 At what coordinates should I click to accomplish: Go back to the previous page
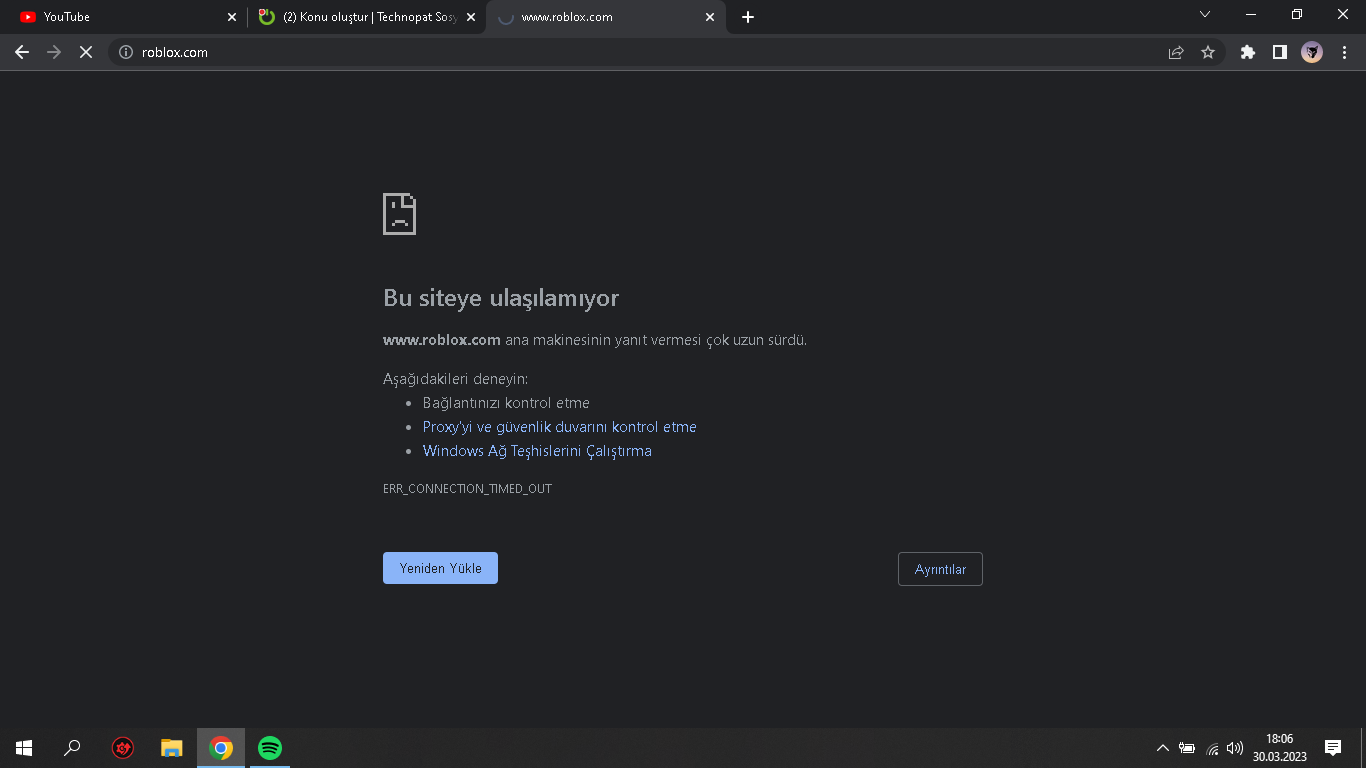pos(22,52)
